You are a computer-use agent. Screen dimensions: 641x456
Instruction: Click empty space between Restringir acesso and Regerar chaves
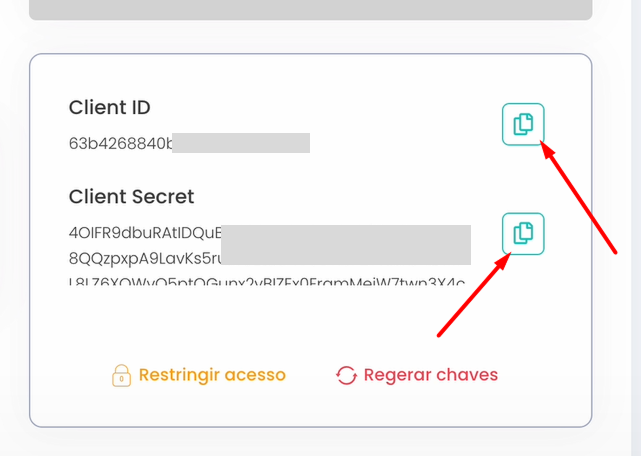coord(310,376)
